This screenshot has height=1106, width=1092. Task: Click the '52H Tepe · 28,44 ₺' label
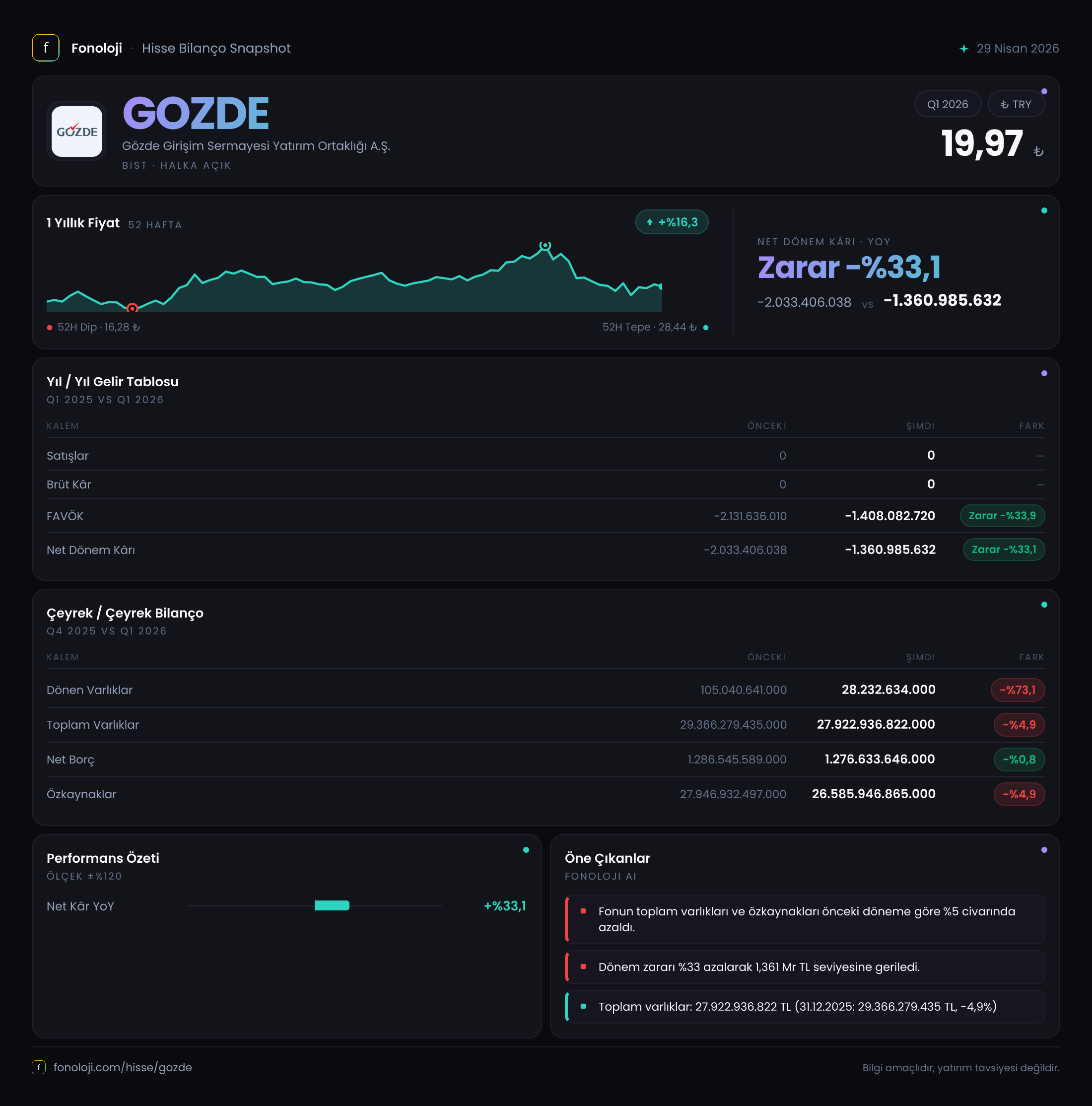[x=650, y=327]
